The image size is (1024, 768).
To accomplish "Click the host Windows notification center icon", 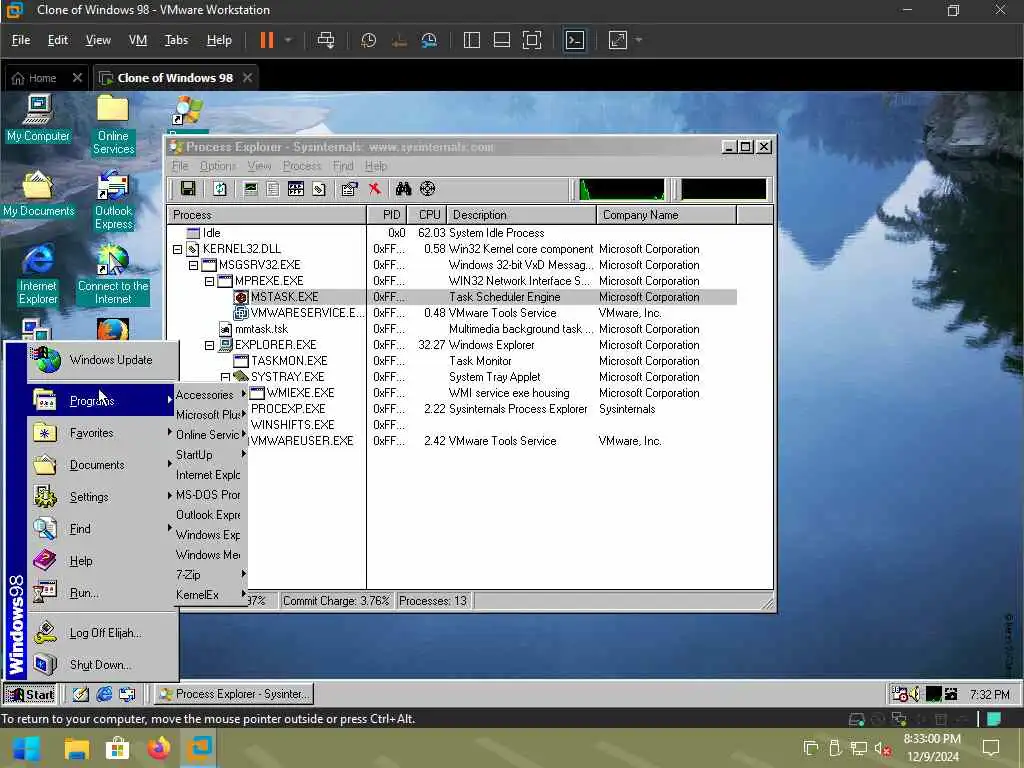I will pos(991,748).
